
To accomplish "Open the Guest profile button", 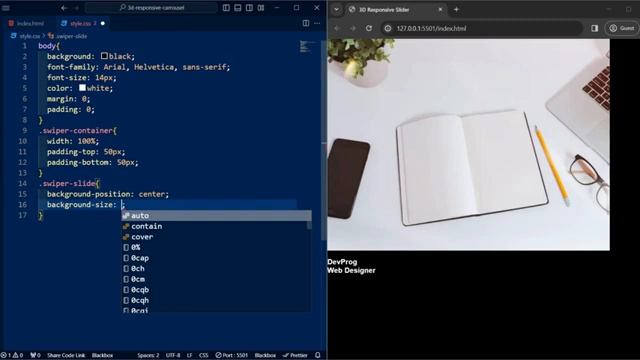I will coord(622,28).
